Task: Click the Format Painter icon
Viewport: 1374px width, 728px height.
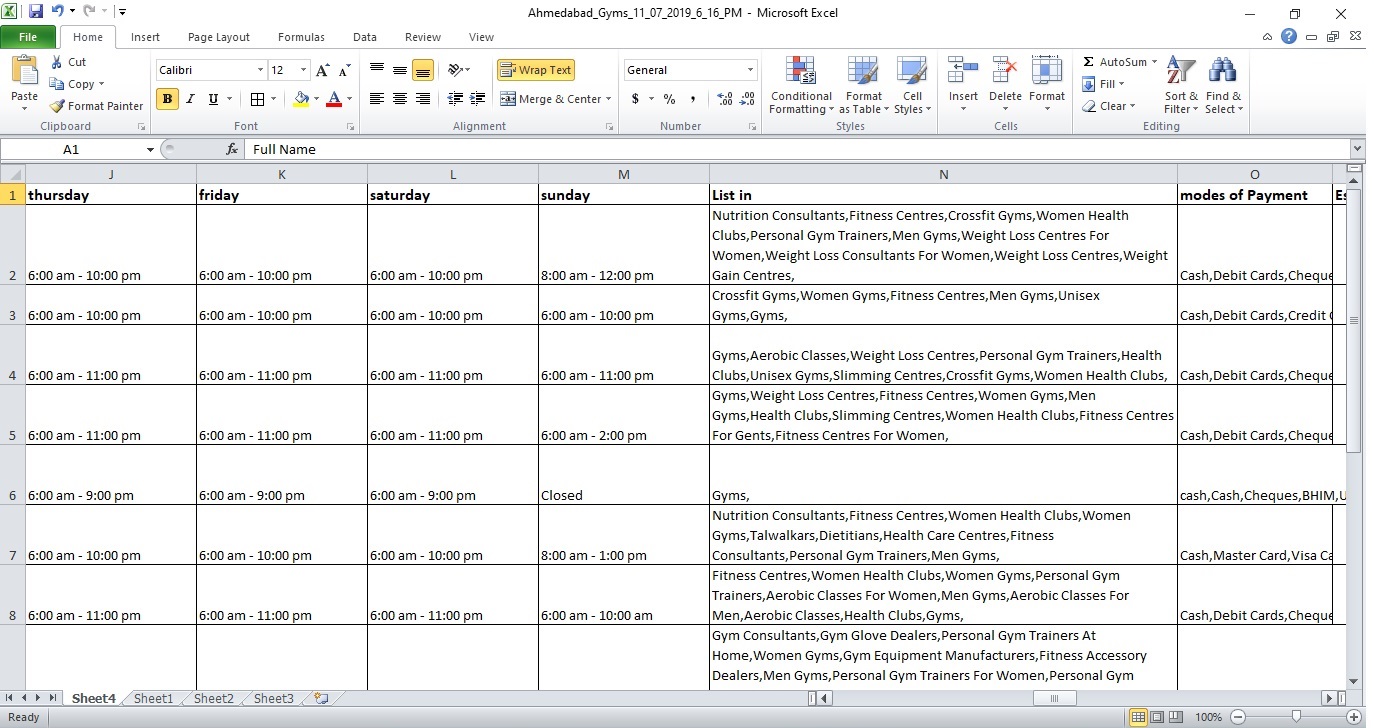Action: tap(58, 106)
